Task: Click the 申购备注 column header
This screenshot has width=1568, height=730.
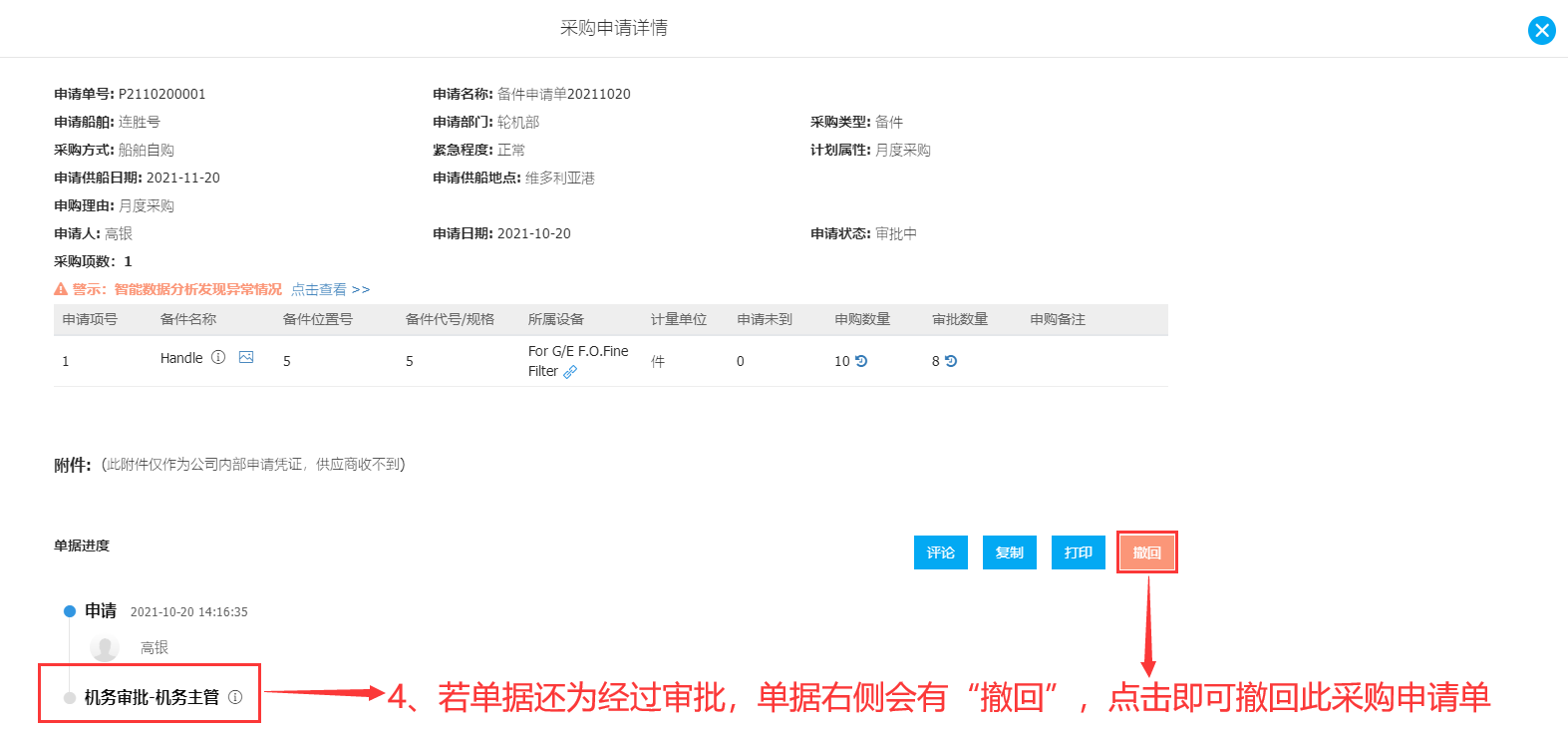Action: point(1058,319)
